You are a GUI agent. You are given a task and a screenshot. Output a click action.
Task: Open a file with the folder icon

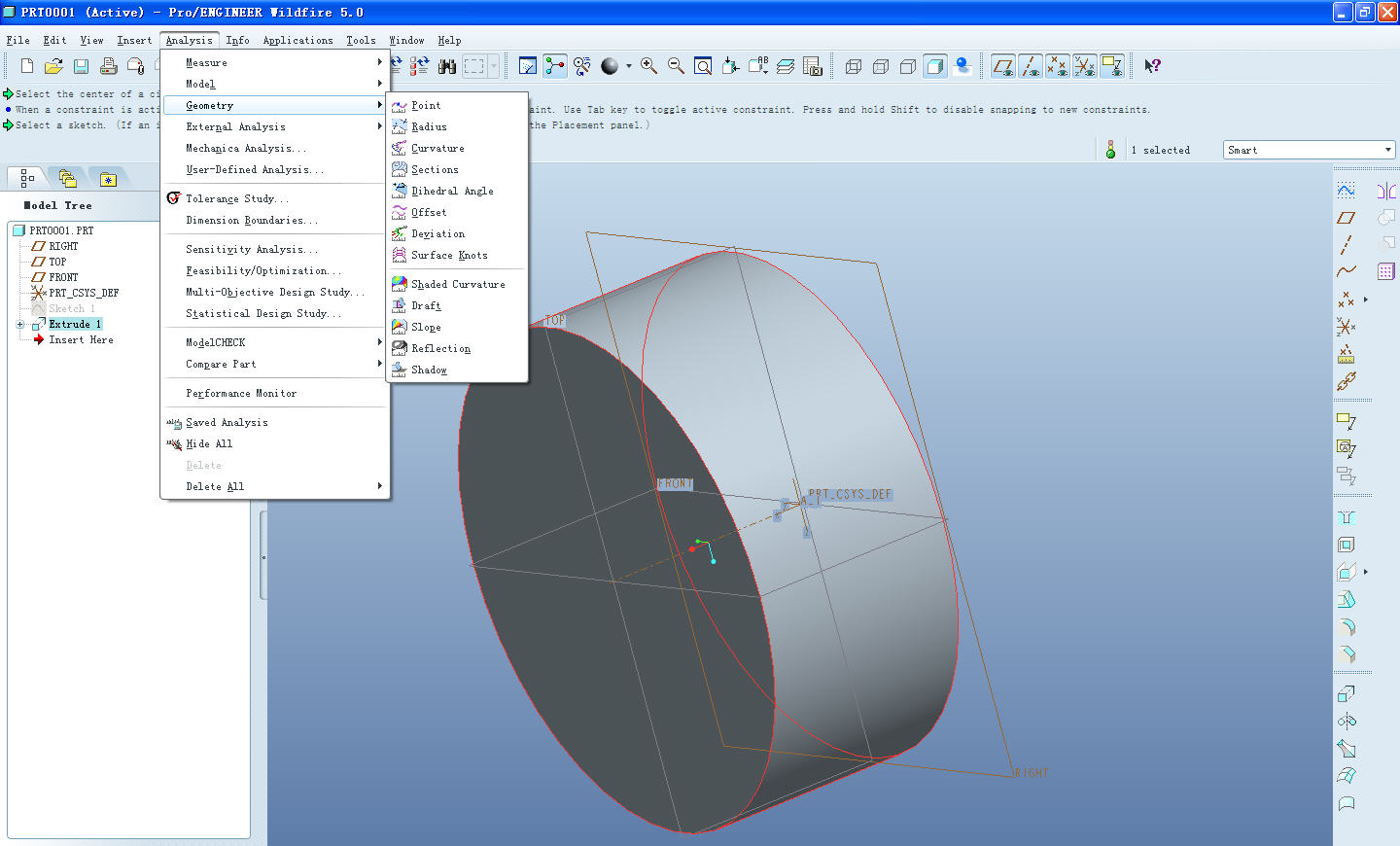[53, 66]
